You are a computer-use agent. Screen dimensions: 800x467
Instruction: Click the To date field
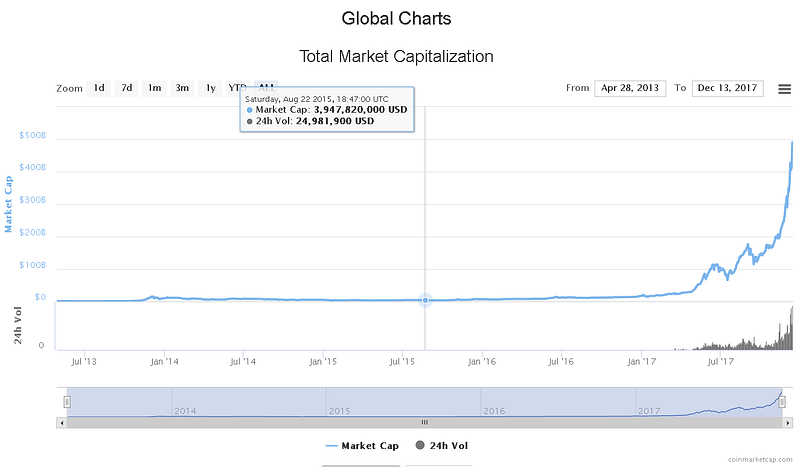tap(727, 88)
